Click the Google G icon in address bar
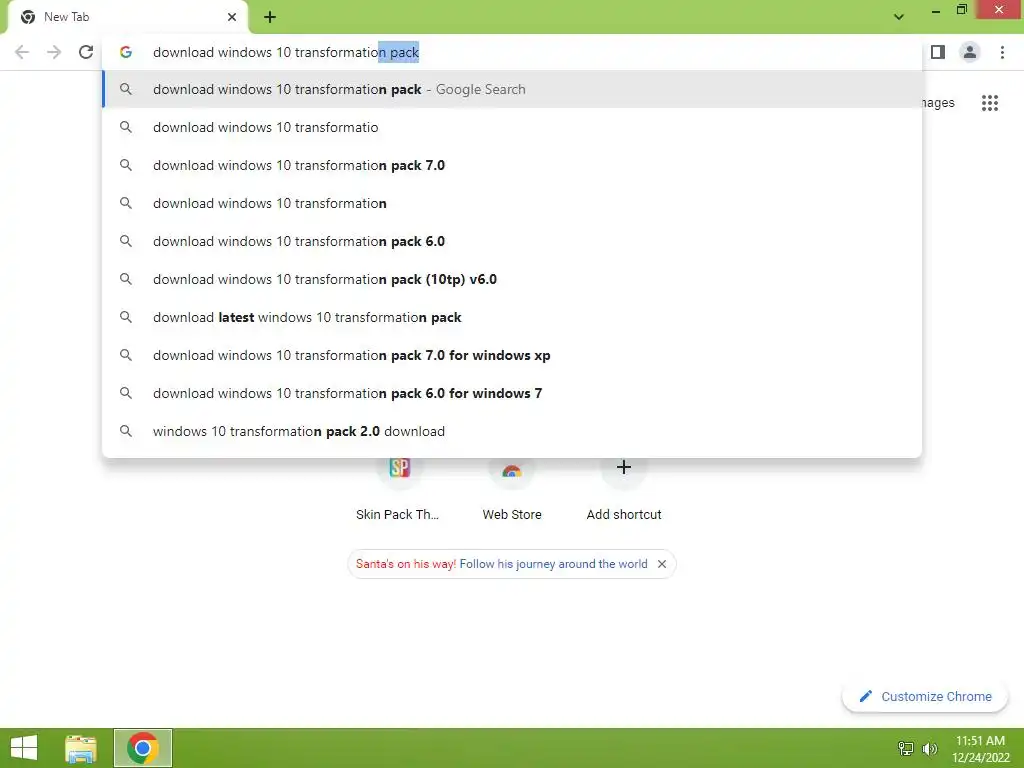The height and width of the screenshot is (768, 1024). tap(126, 52)
